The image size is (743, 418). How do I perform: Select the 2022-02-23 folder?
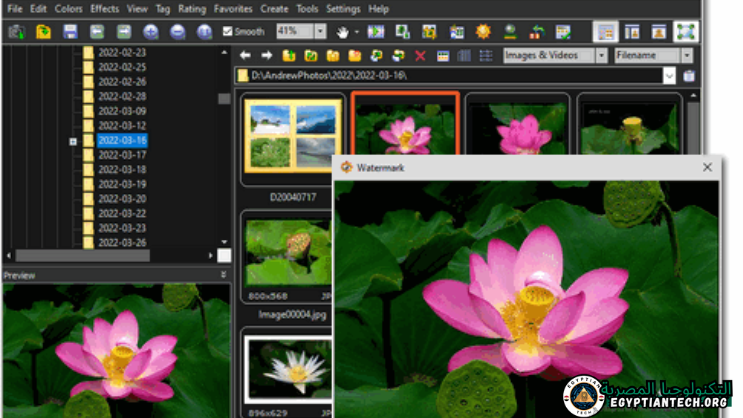tap(122, 53)
